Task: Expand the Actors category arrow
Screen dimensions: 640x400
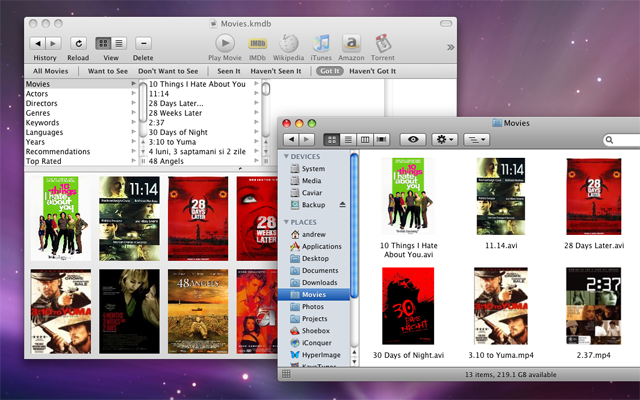Action: pyautogui.click(x=133, y=93)
